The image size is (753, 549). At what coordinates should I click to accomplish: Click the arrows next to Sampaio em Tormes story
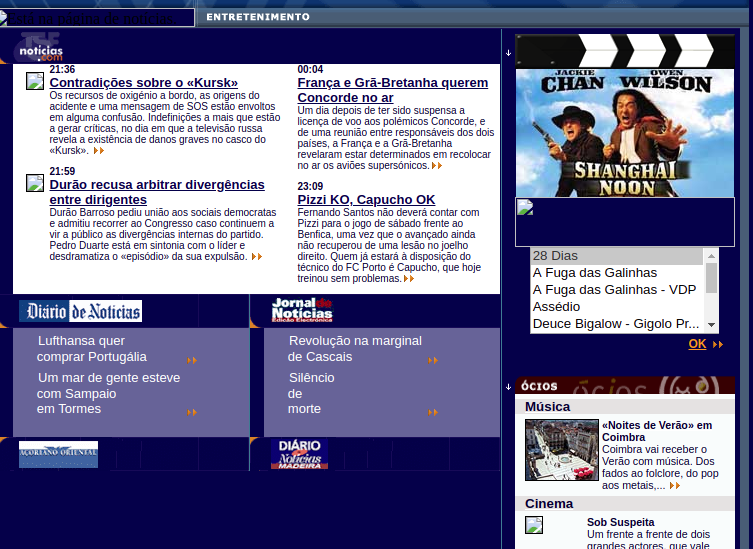(x=192, y=412)
